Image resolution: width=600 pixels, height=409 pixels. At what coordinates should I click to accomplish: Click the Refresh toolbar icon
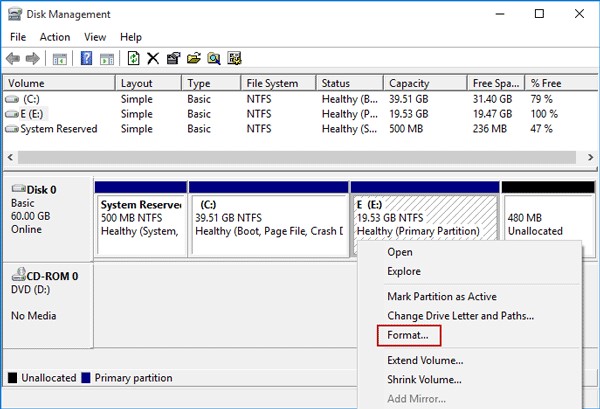(x=133, y=59)
